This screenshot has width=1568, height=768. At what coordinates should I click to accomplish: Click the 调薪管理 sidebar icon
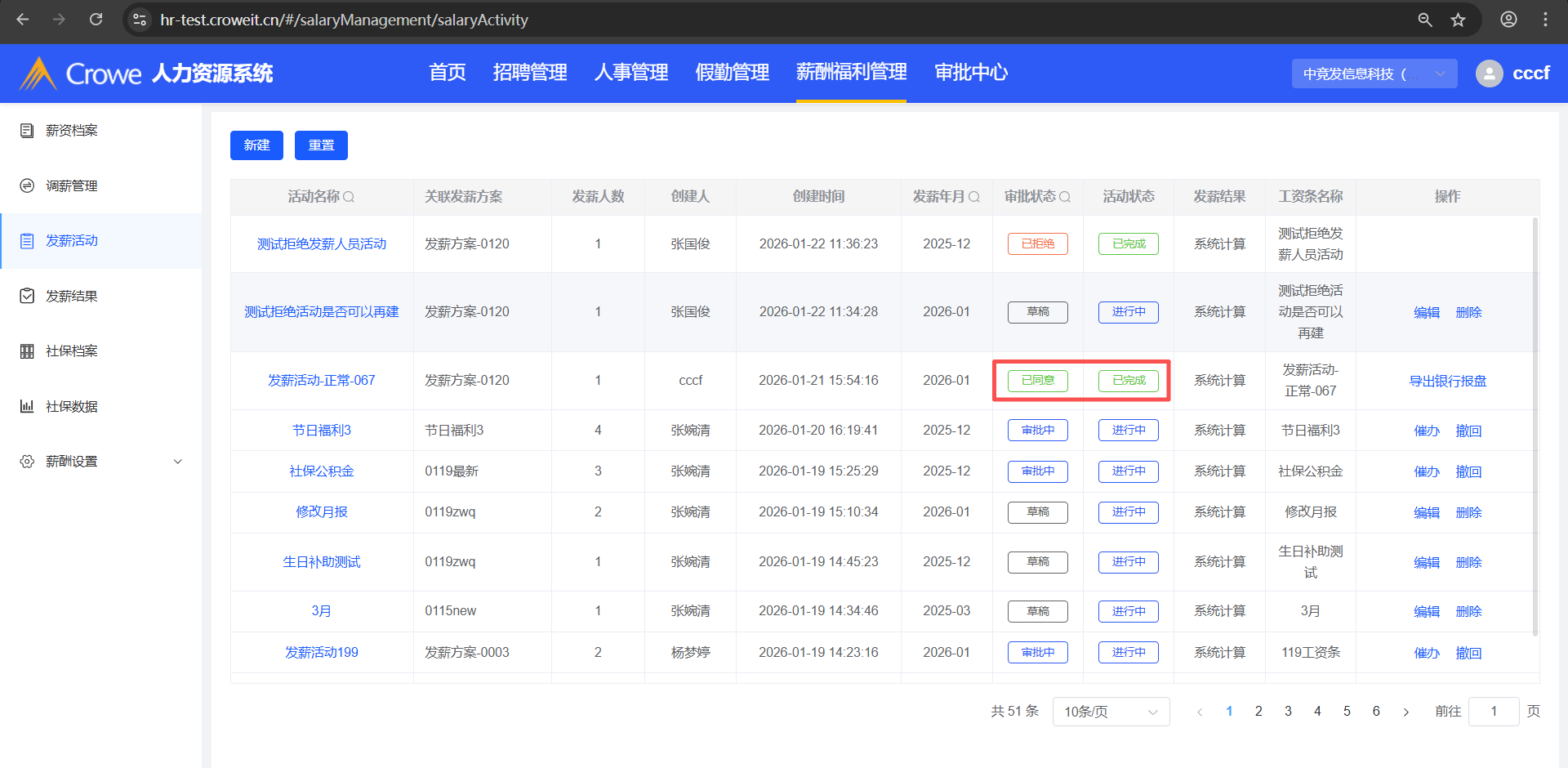click(27, 186)
